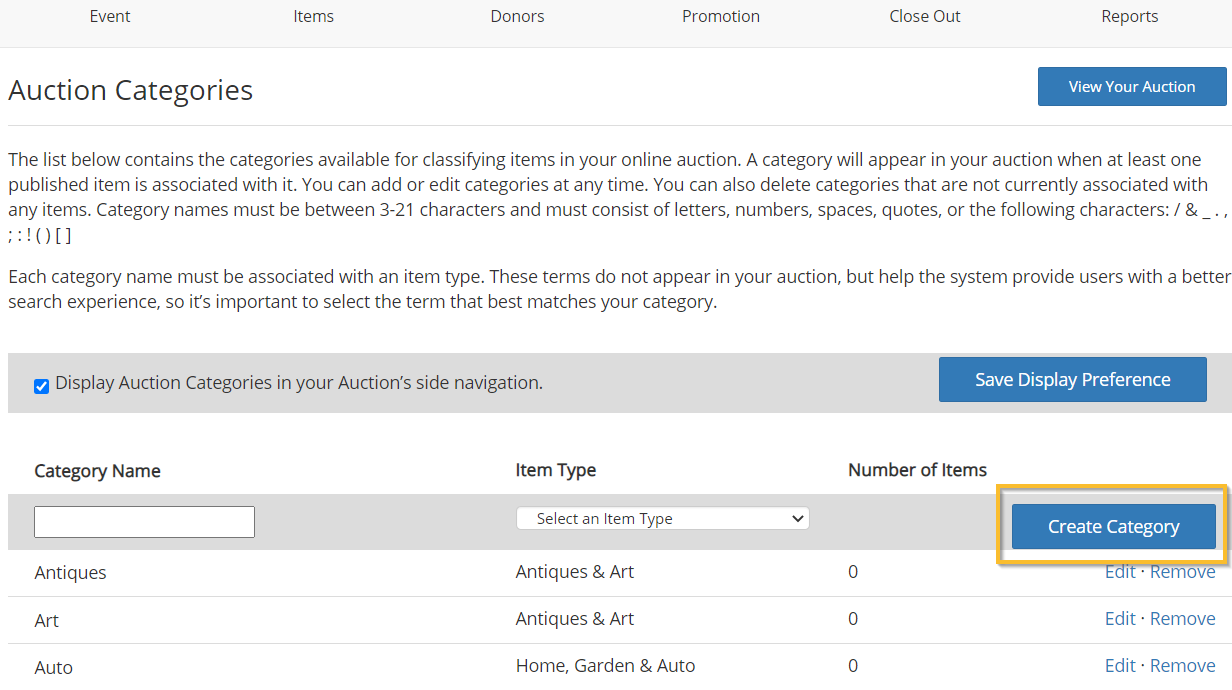The height and width of the screenshot is (690, 1232).
Task: Remove the Antiques category
Action: point(1183,572)
